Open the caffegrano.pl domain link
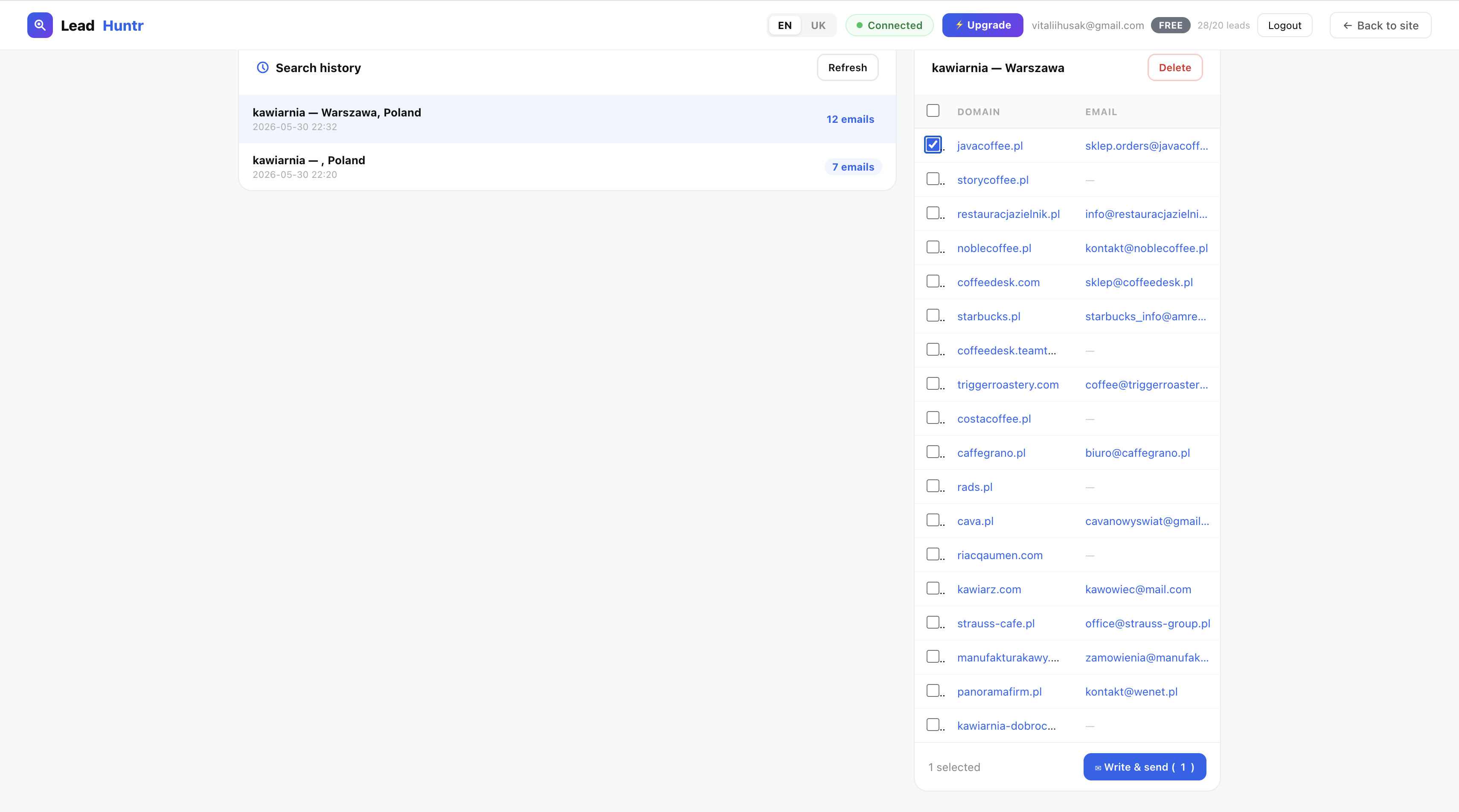 (x=991, y=453)
